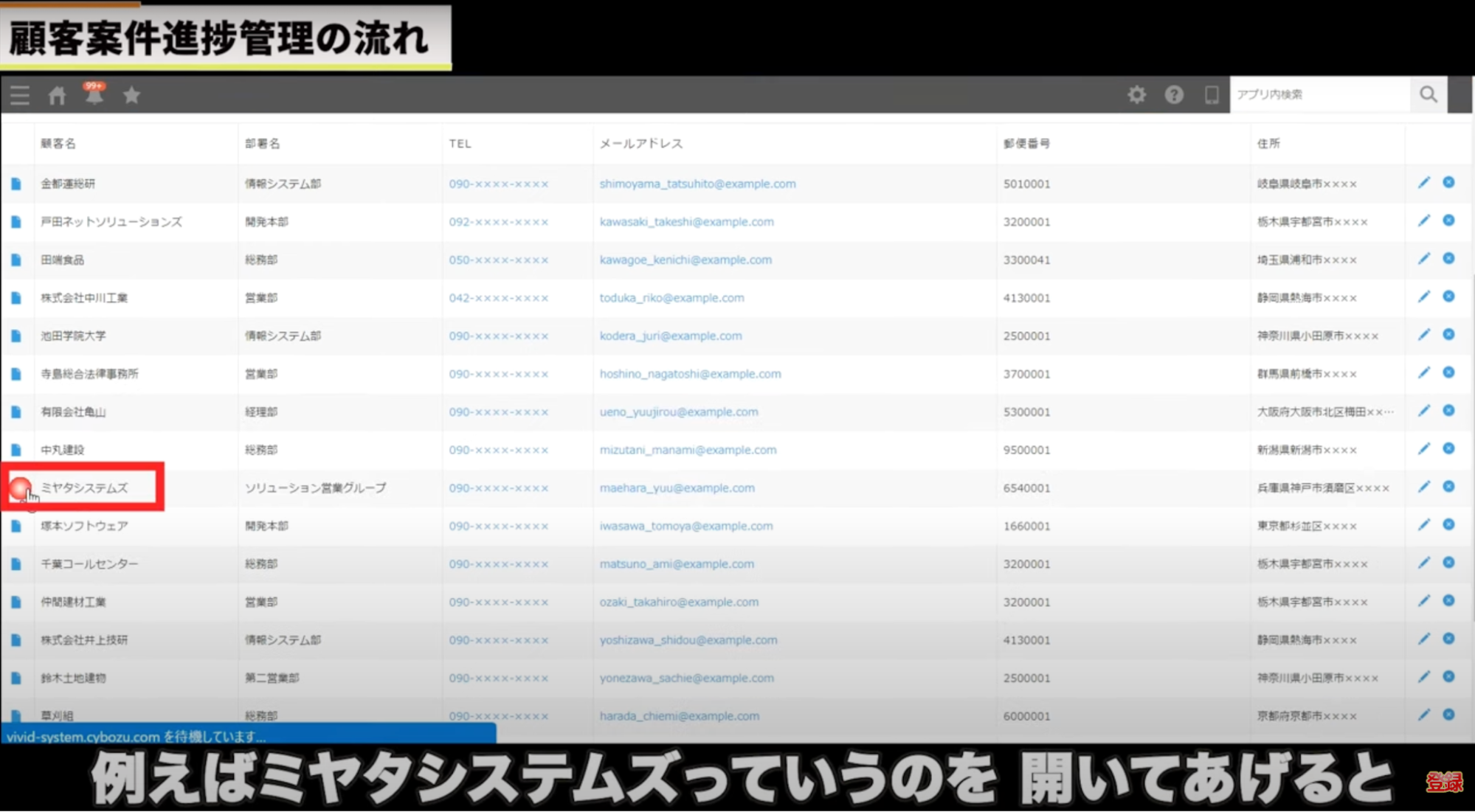The height and width of the screenshot is (812, 1475).
Task: Delete the 中丸建設 record
Action: pos(1448,448)
